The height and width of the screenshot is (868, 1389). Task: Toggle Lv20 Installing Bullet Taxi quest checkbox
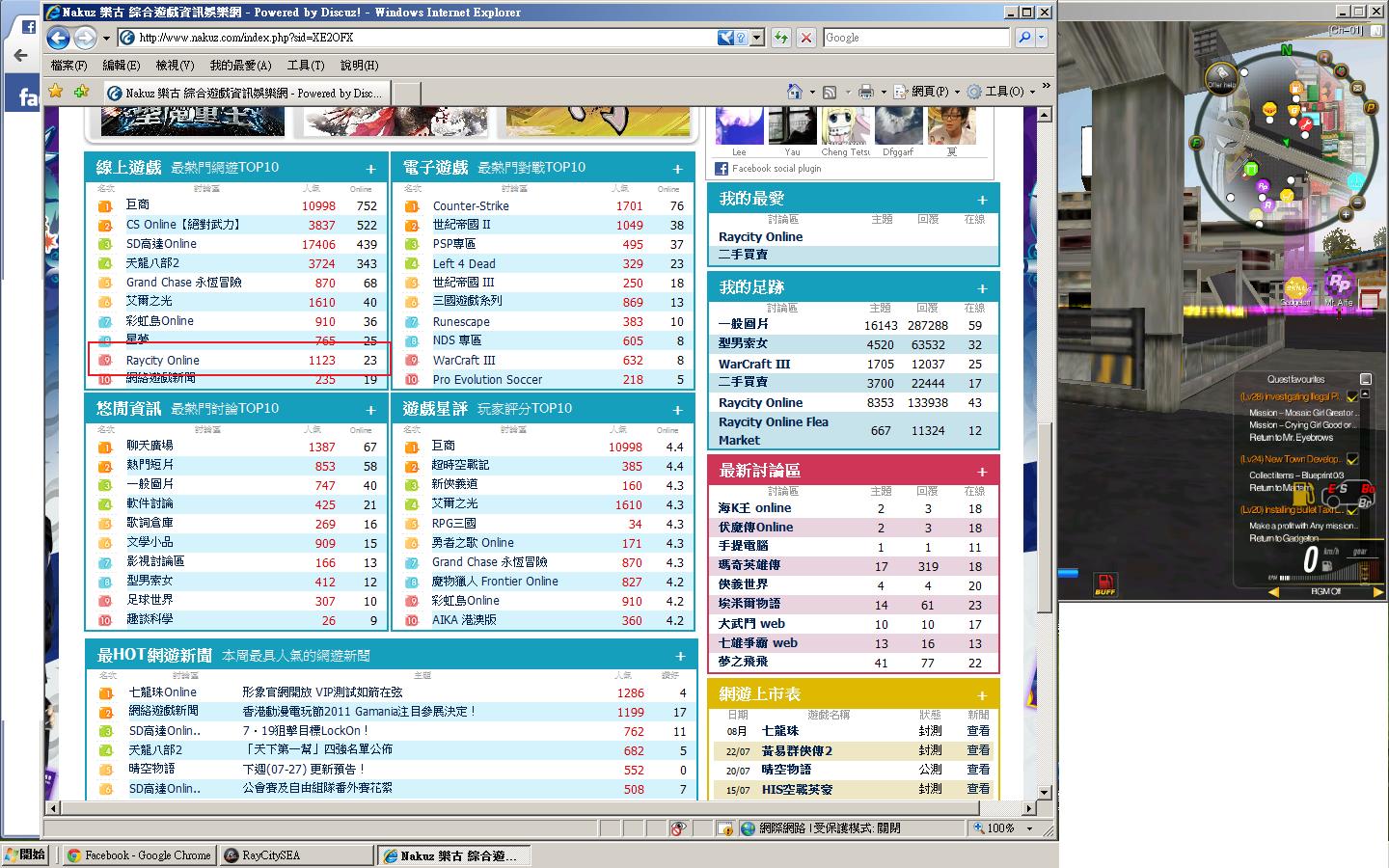click(x=1352, y=510)
